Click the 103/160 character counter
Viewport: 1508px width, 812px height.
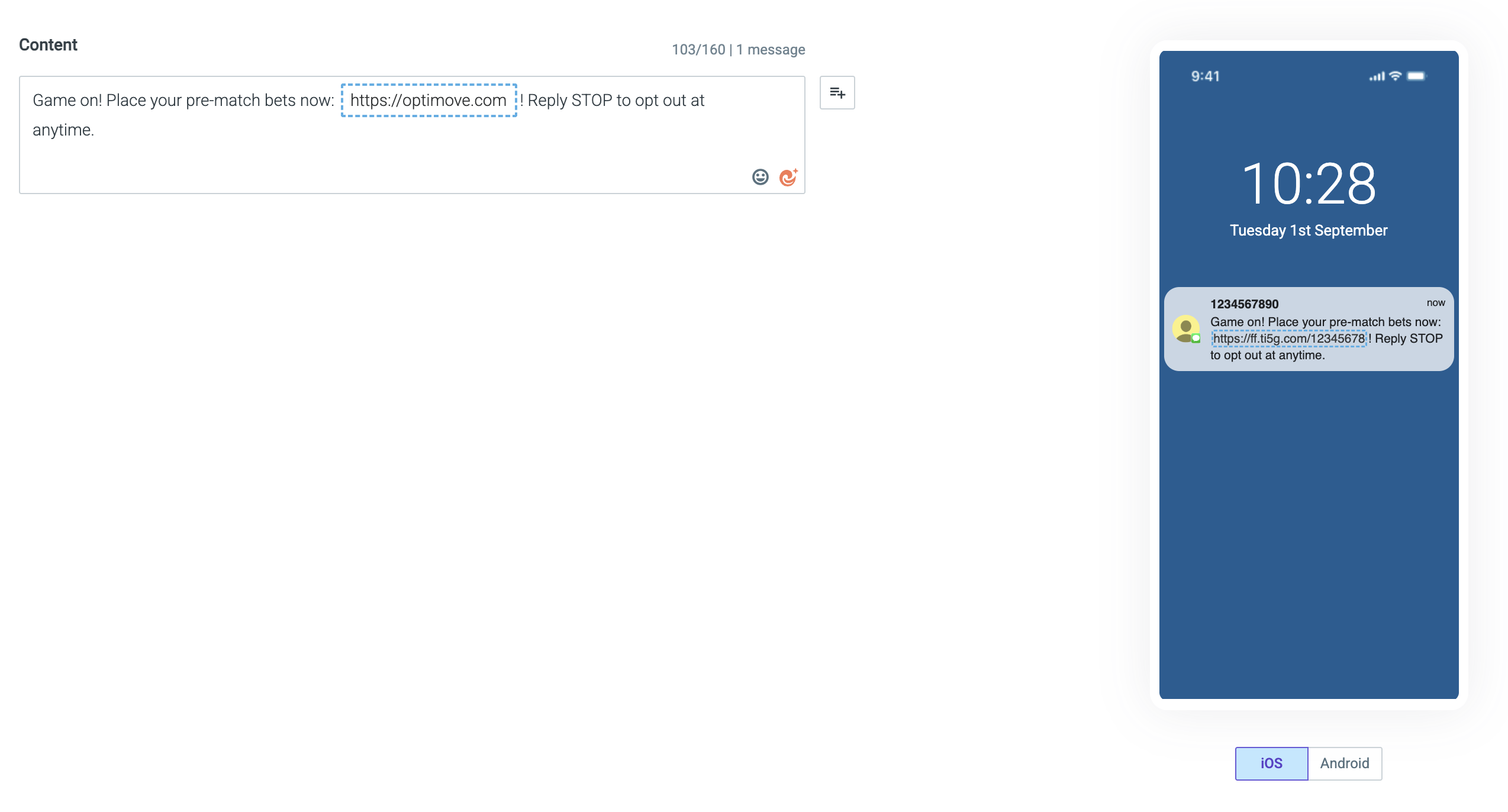(x=698, y=50)
